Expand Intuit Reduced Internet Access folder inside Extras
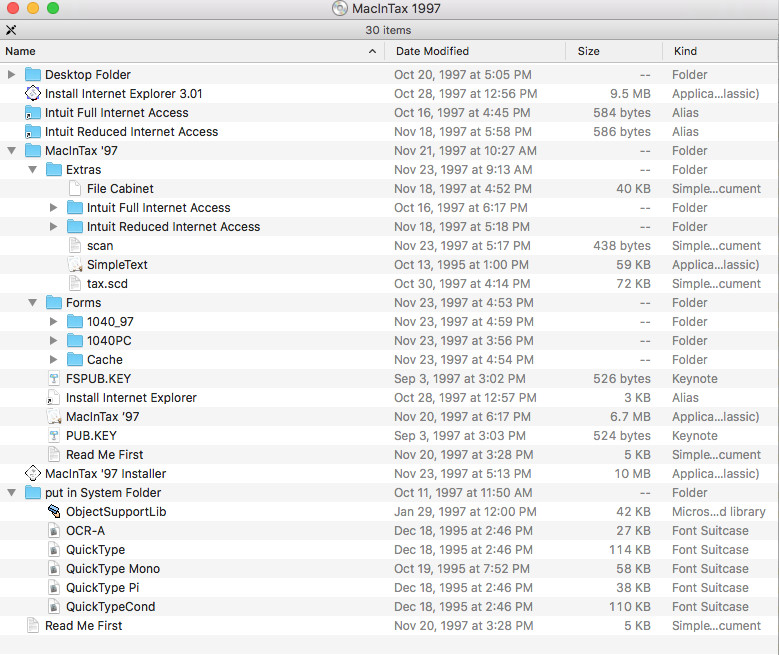Screen dimensions: 779x655 (x=53, y=227)
